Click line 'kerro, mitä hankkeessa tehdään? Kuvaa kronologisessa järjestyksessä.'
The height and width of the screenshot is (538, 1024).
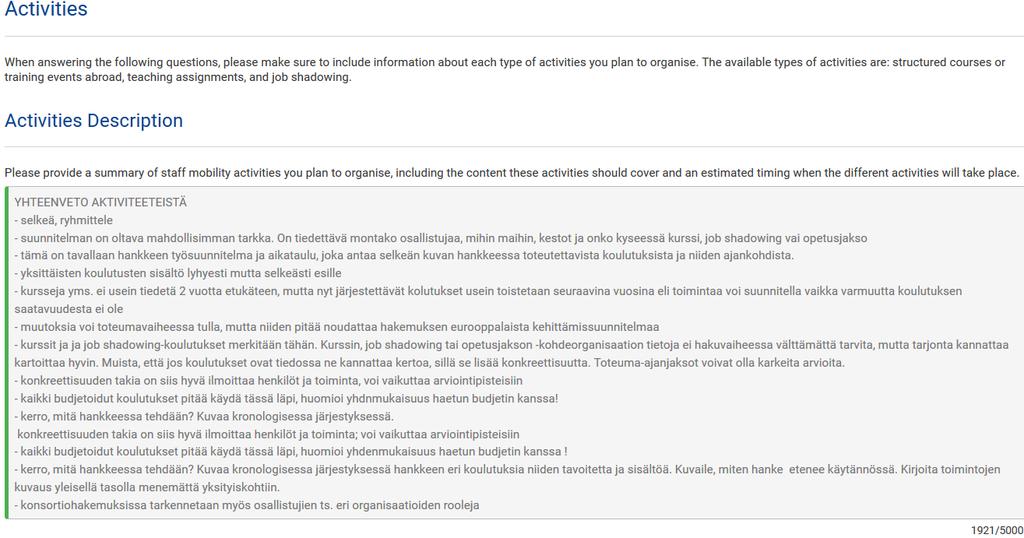(x=204, y=416)
